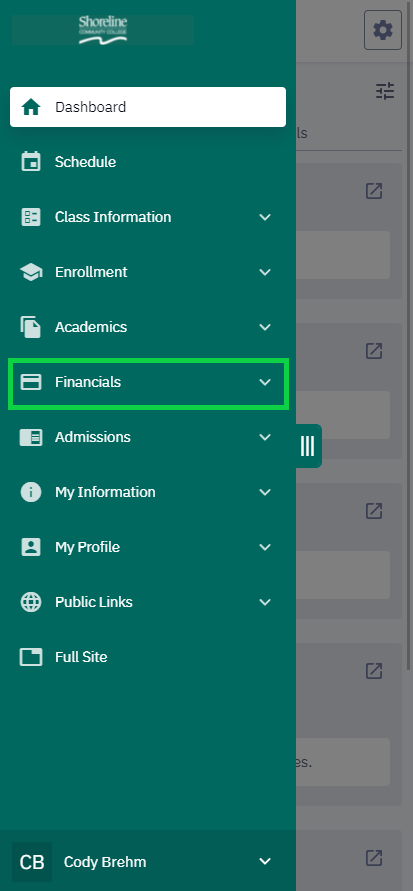Select the My Profile menu item
Viewport: 413px width, 891px height.
[148, 547]
